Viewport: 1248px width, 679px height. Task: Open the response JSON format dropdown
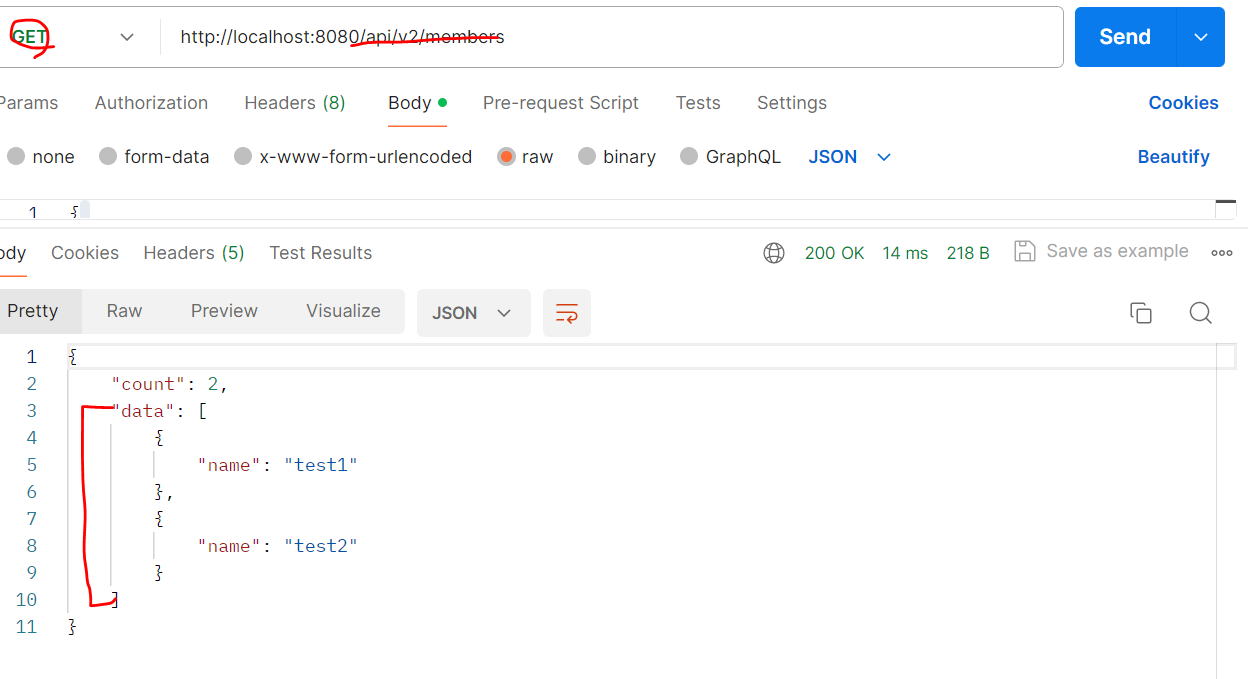pos(473,313)
